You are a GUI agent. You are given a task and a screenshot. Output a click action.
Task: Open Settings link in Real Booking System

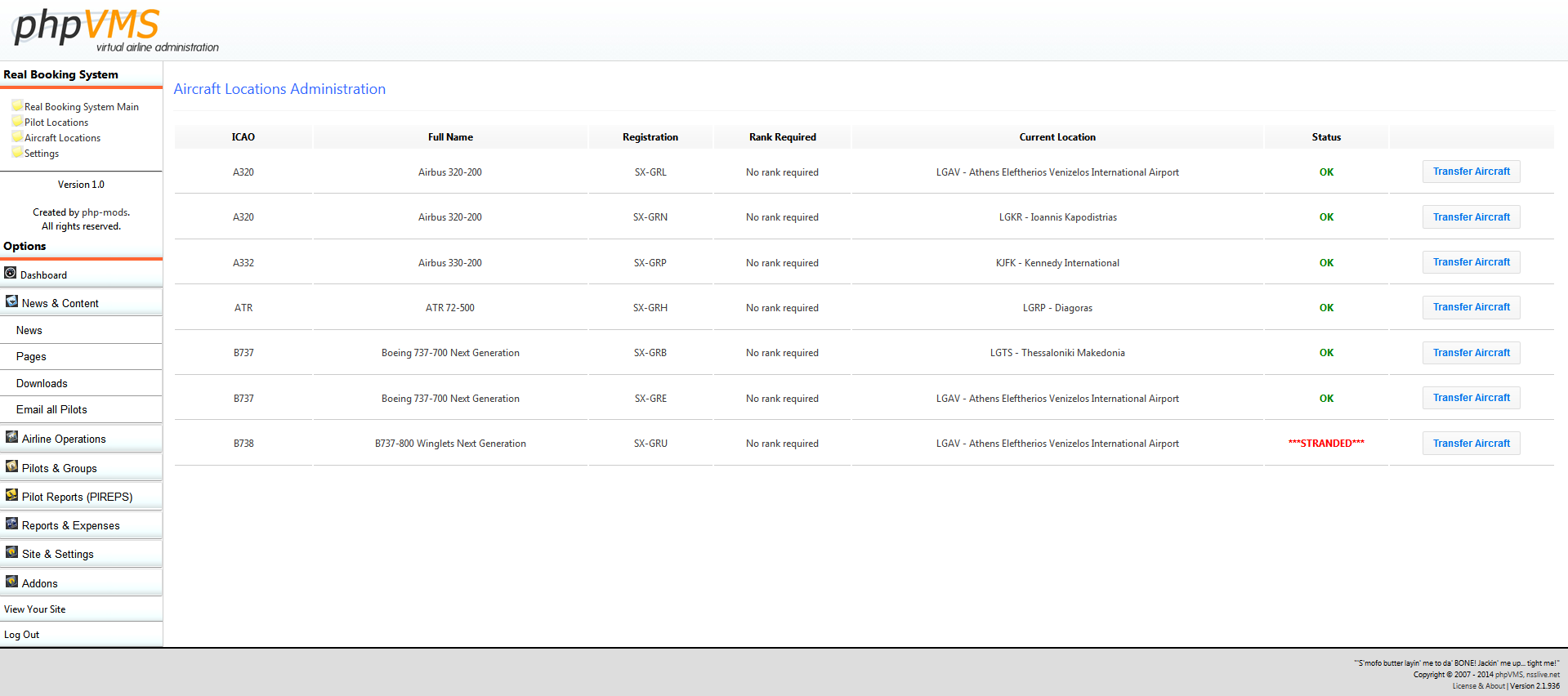click(42, 154)
